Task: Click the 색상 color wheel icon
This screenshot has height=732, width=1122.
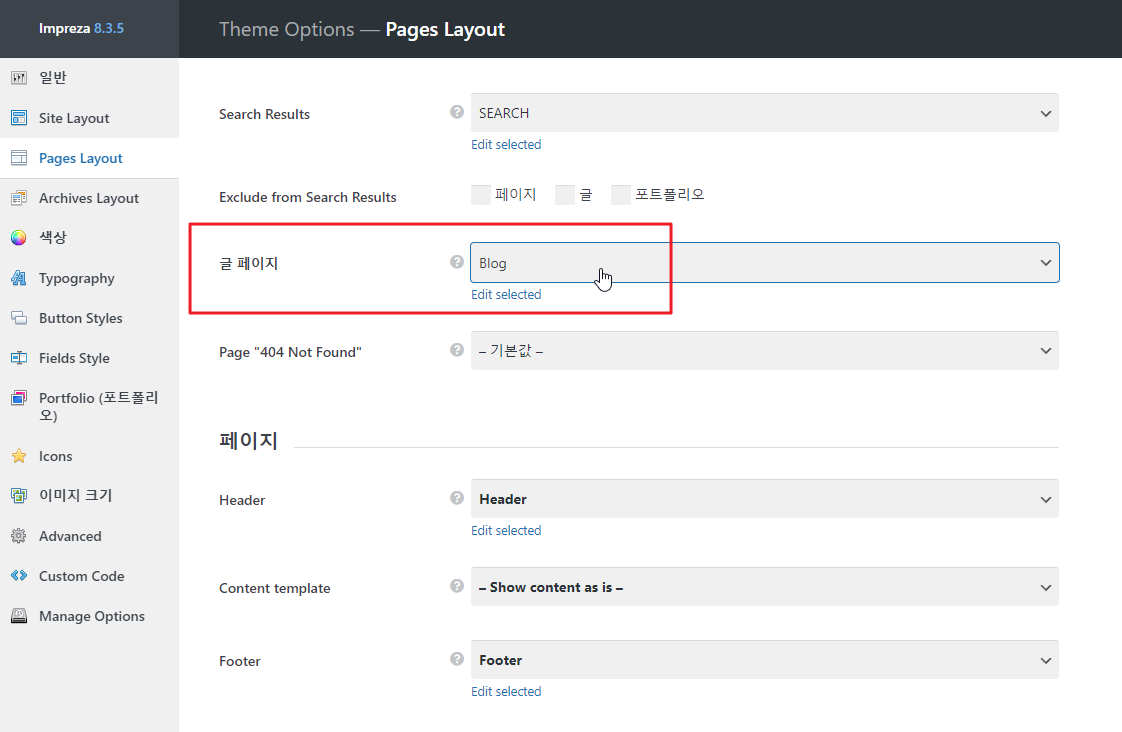Action: click(x=19, y=238)
